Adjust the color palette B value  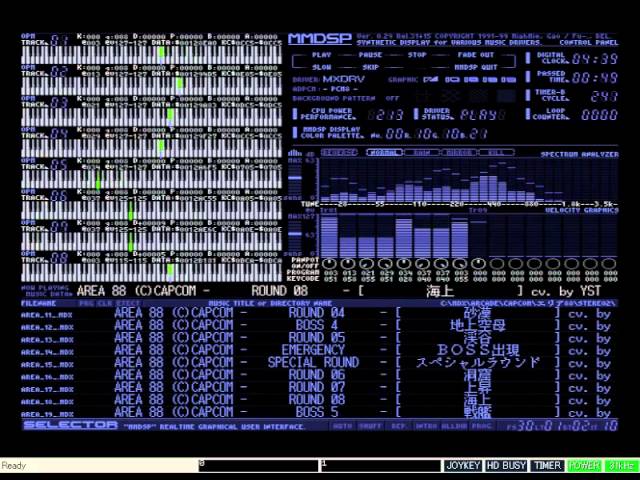click(478, 134)
